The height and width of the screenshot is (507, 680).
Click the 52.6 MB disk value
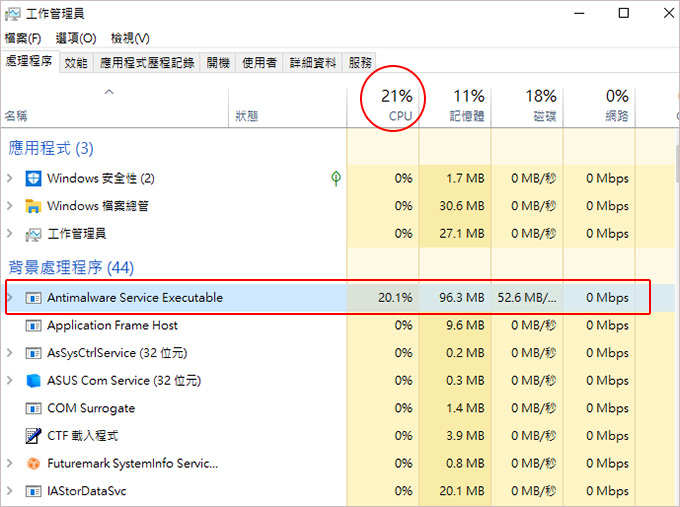pos(527,298)
